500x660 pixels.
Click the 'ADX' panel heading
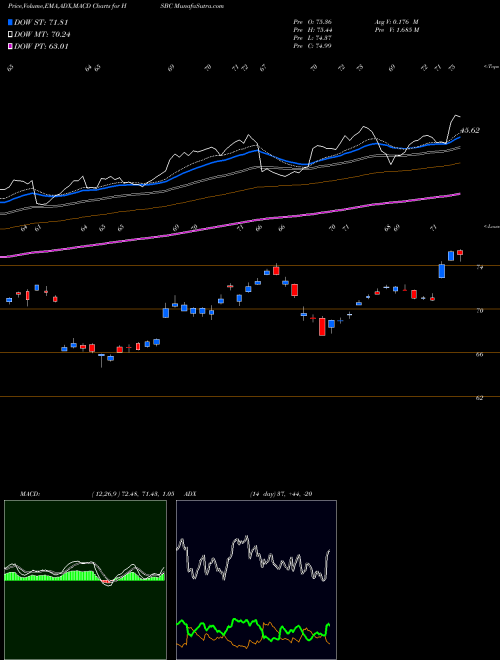pyautogui.click(x=191, y=494)
